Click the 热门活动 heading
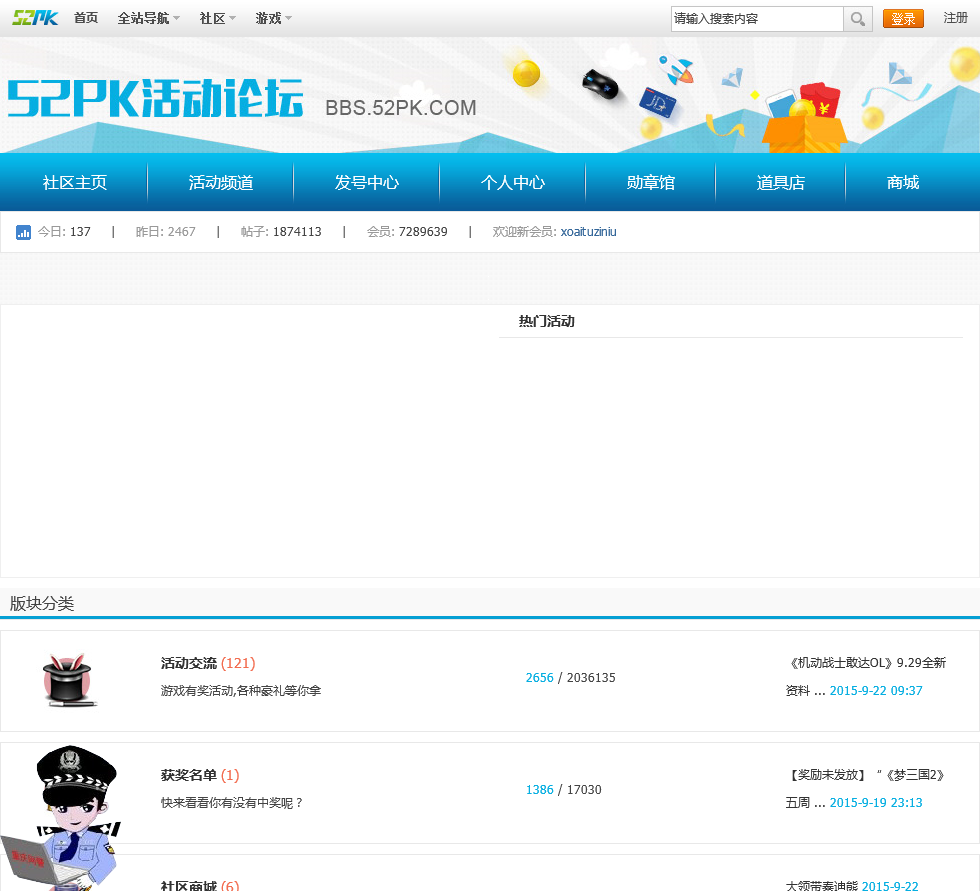980x891 pixels. tap(547, 321)
